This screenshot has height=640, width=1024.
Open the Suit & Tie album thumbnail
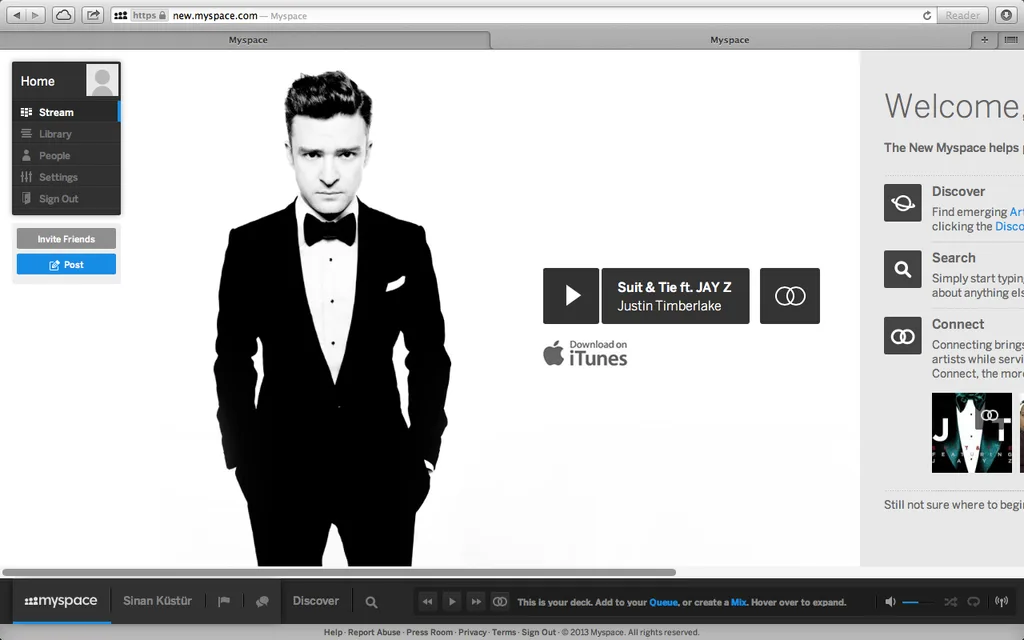(972, 432)
